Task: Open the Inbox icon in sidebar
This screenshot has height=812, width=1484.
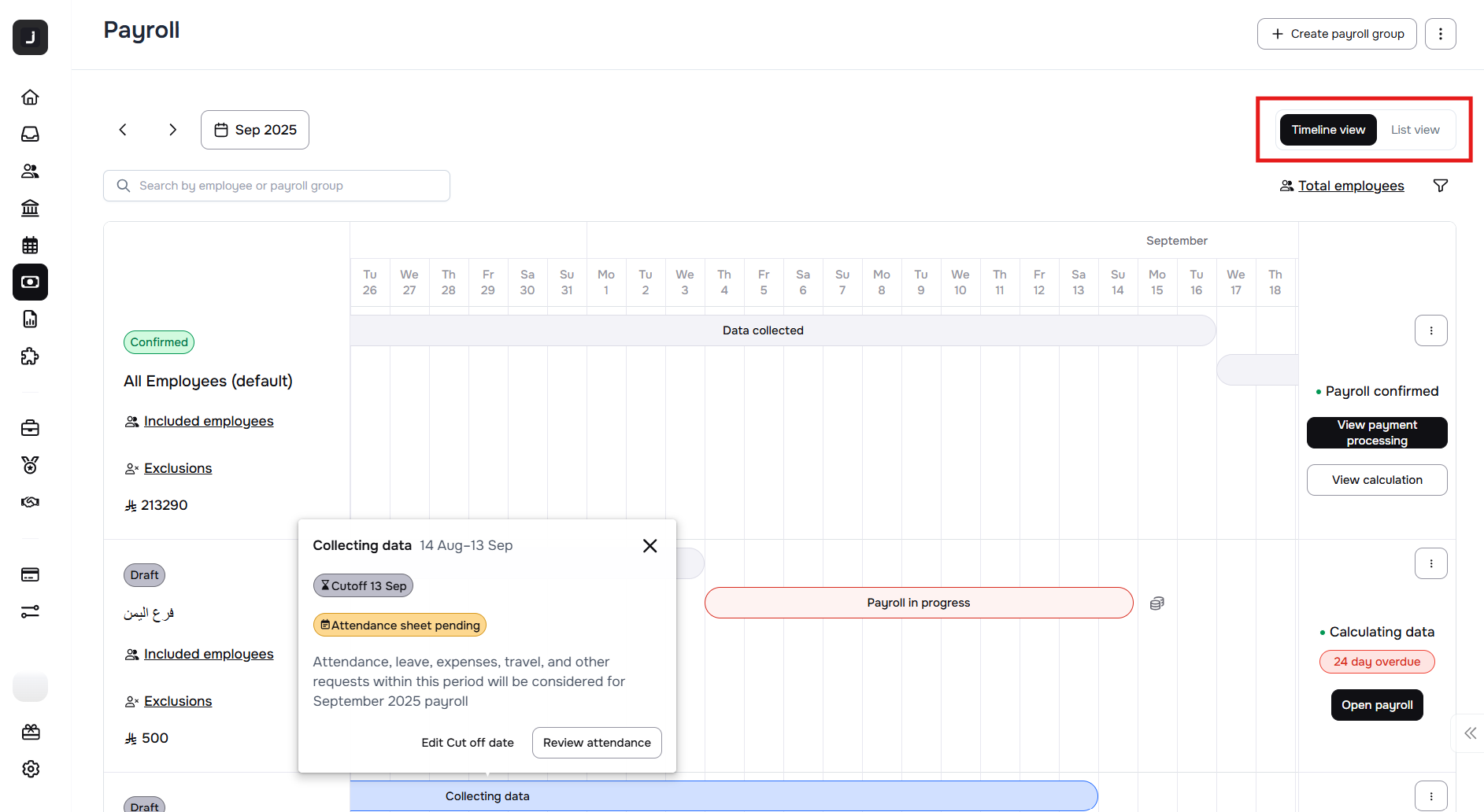Action: (x=30, y=135)
